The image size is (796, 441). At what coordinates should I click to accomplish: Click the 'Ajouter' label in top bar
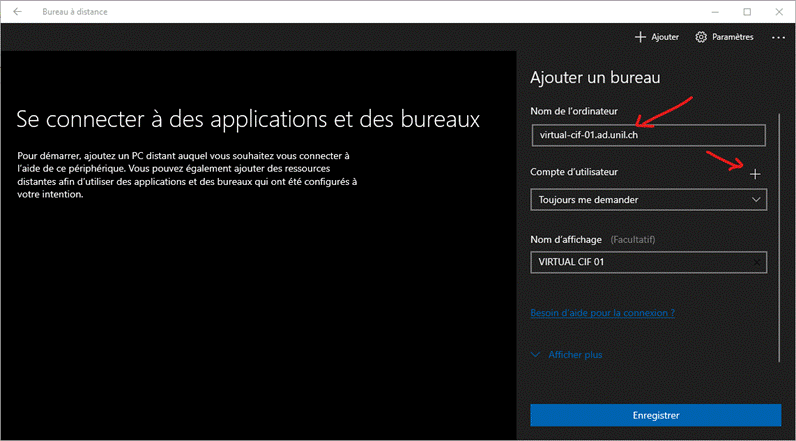point(665,37)
